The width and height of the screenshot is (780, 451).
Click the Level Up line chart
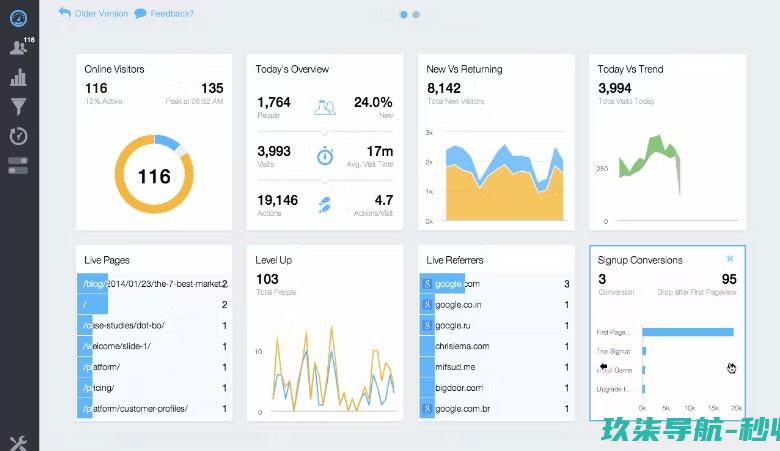pos(333,368)
